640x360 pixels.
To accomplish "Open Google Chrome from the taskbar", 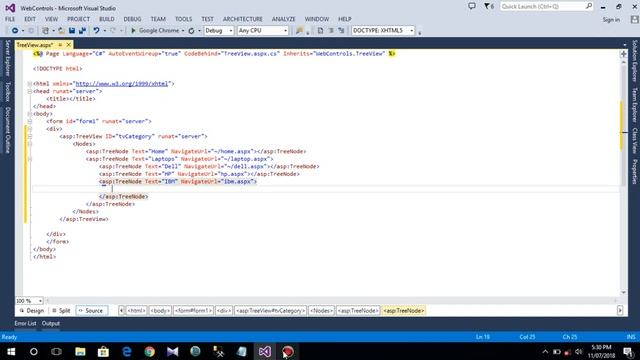I will pyautogui.click(x=149, y=351).
